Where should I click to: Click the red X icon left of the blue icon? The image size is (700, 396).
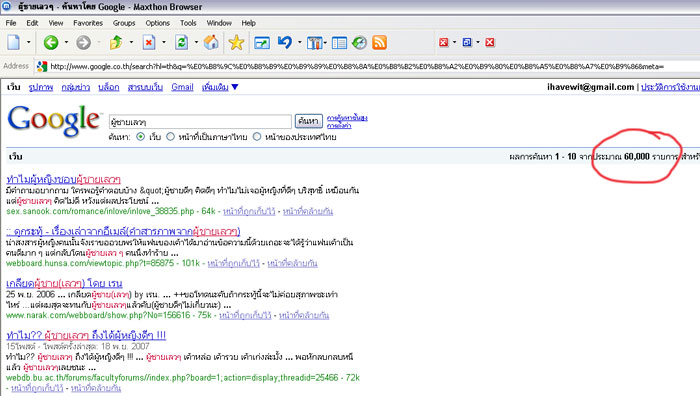pos(443,42)
